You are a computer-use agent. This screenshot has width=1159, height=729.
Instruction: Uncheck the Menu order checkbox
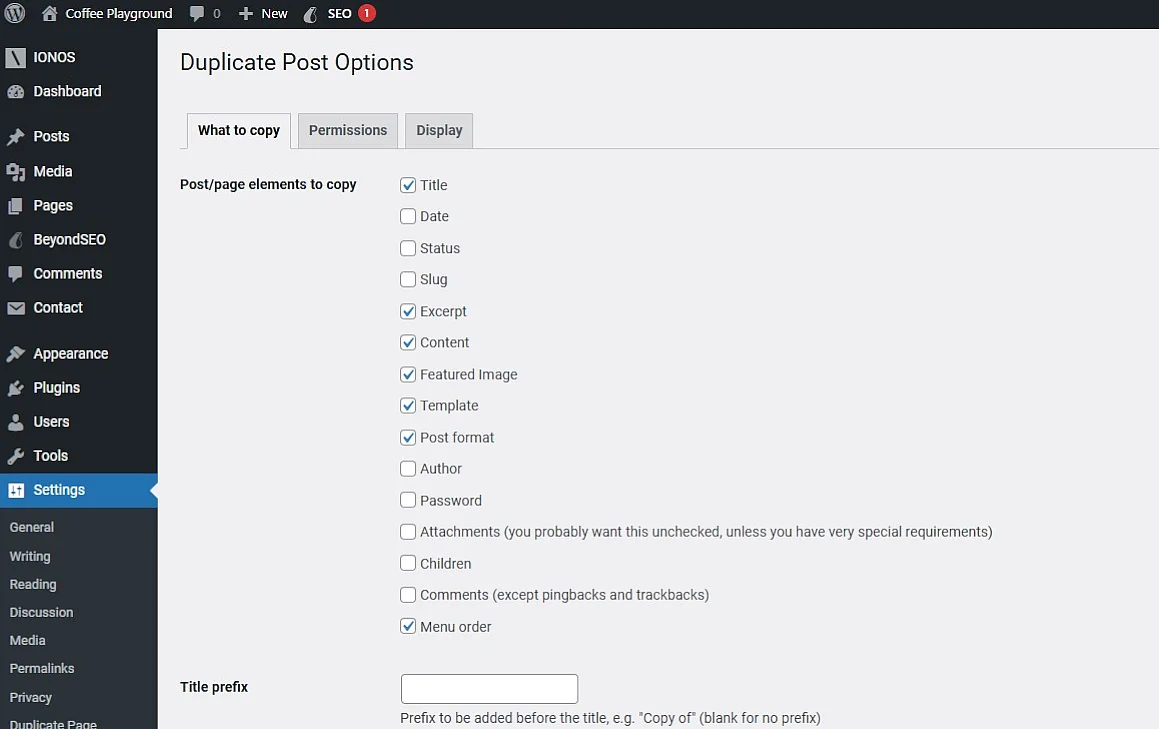408,625
